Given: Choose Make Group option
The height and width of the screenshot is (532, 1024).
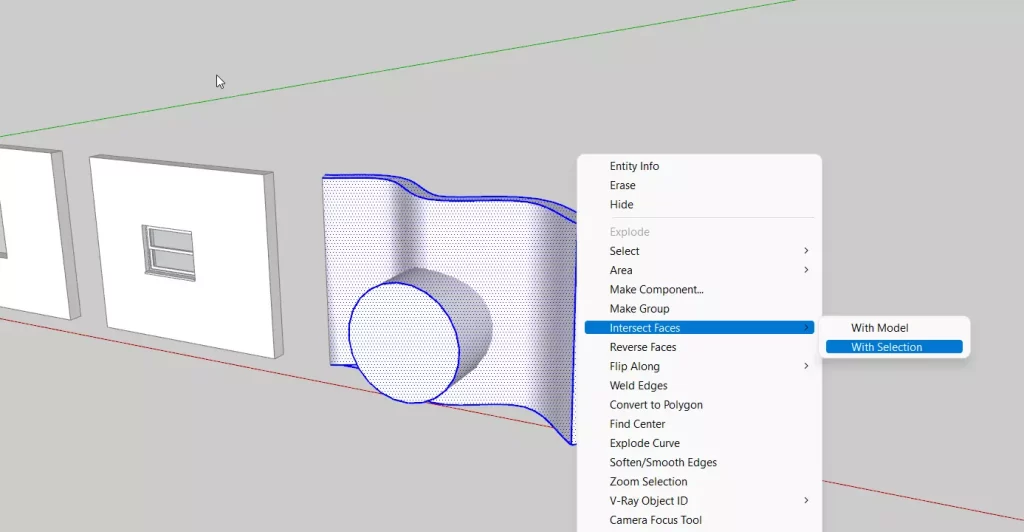Looking at the screenshot, I should [699, 309].
